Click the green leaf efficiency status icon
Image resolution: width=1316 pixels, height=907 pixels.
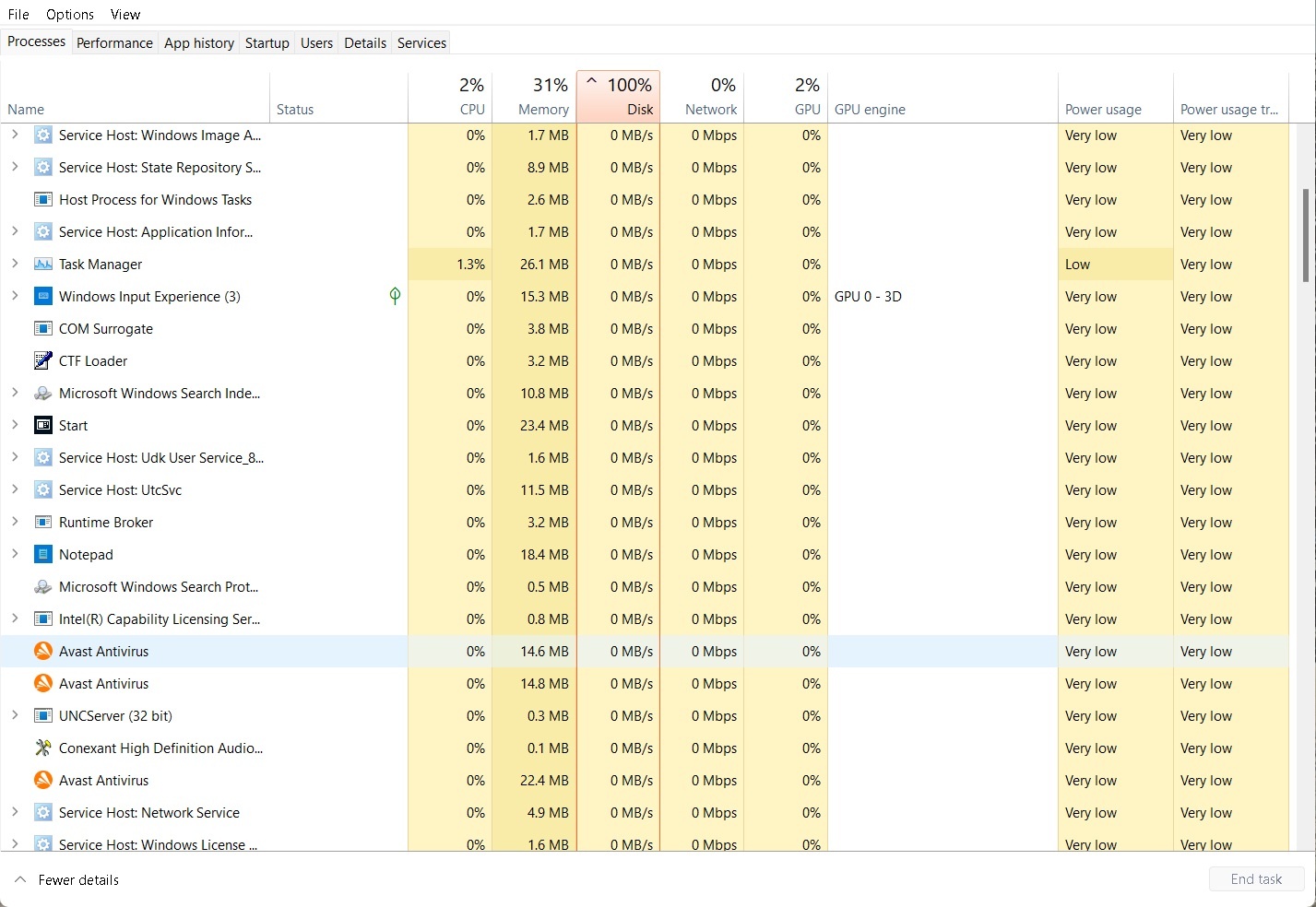pyautogui.click(x=395, y=296)
